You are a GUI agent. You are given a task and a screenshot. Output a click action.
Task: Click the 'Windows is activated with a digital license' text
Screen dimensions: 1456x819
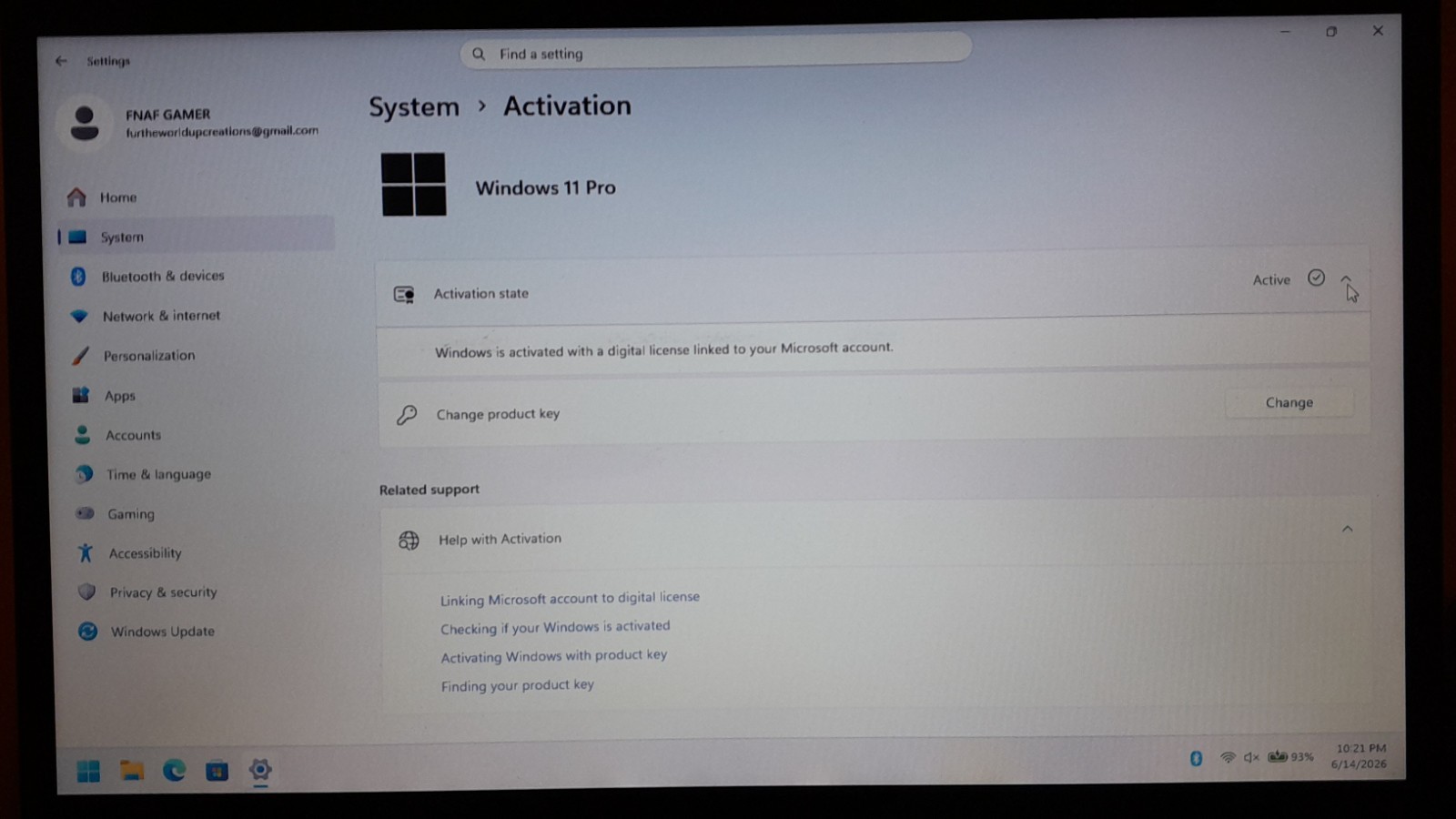coord(663,349)
